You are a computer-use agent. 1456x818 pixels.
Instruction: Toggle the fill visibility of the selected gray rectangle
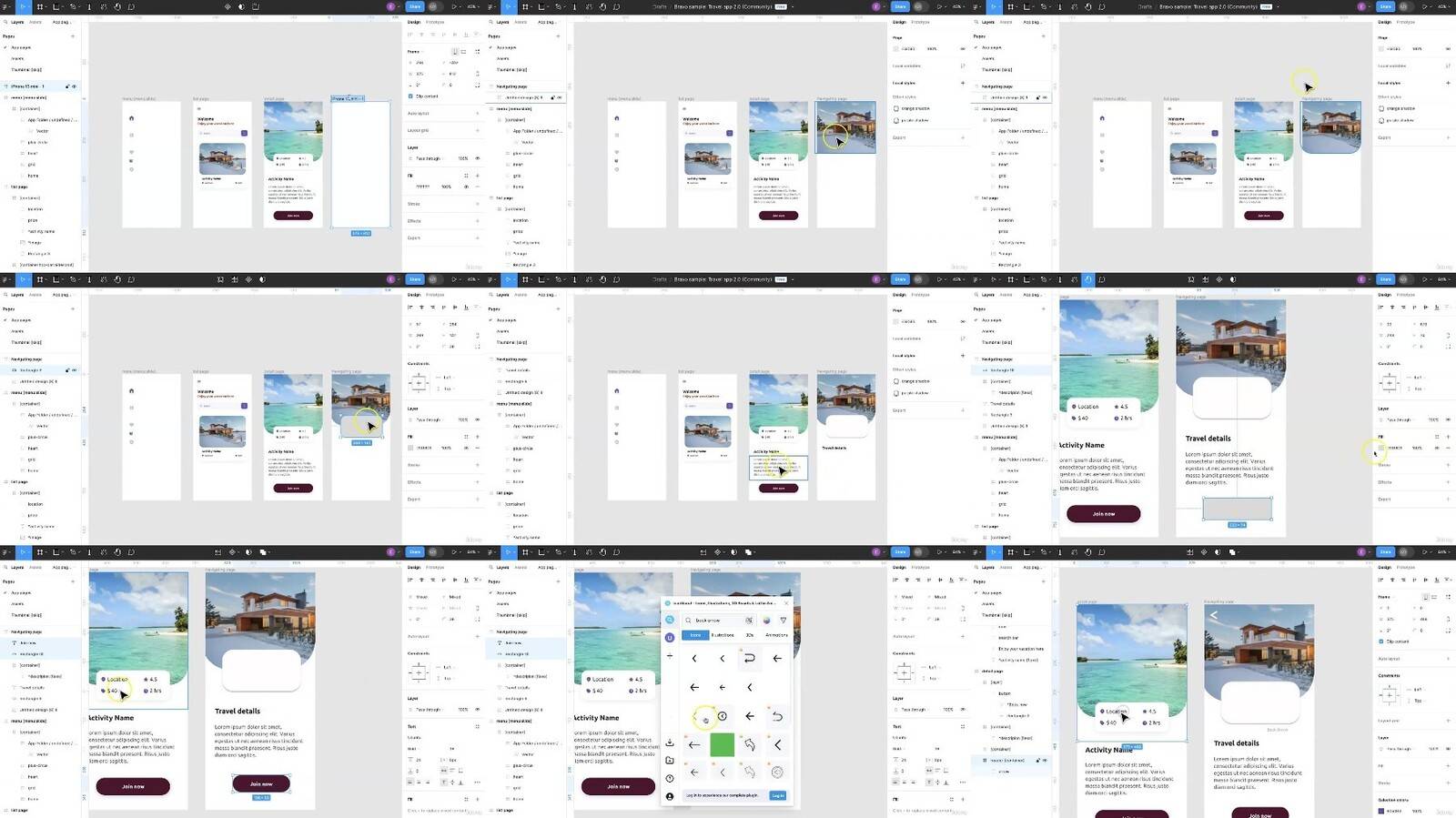[1438, 448]
